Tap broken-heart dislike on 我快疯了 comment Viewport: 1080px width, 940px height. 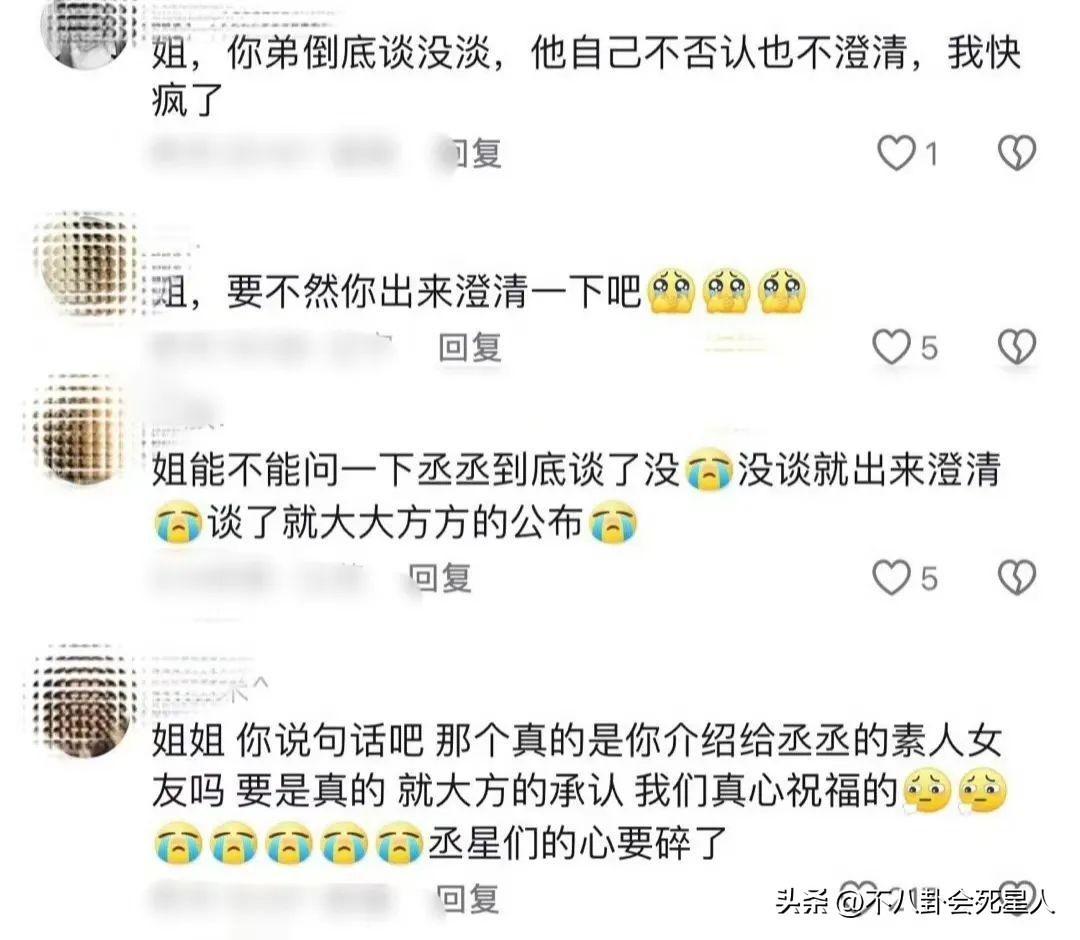pos(1017,152)
